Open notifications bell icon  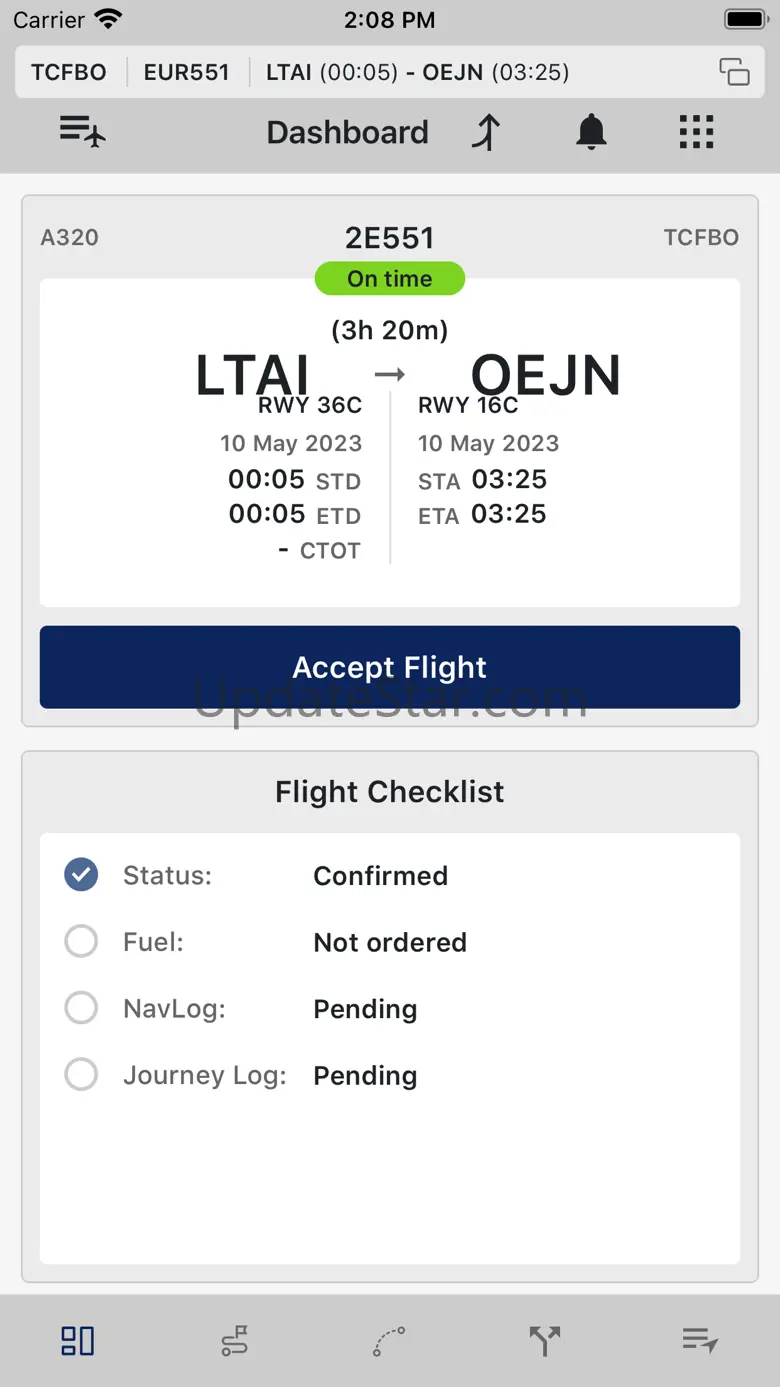click(x=591, y=132)
